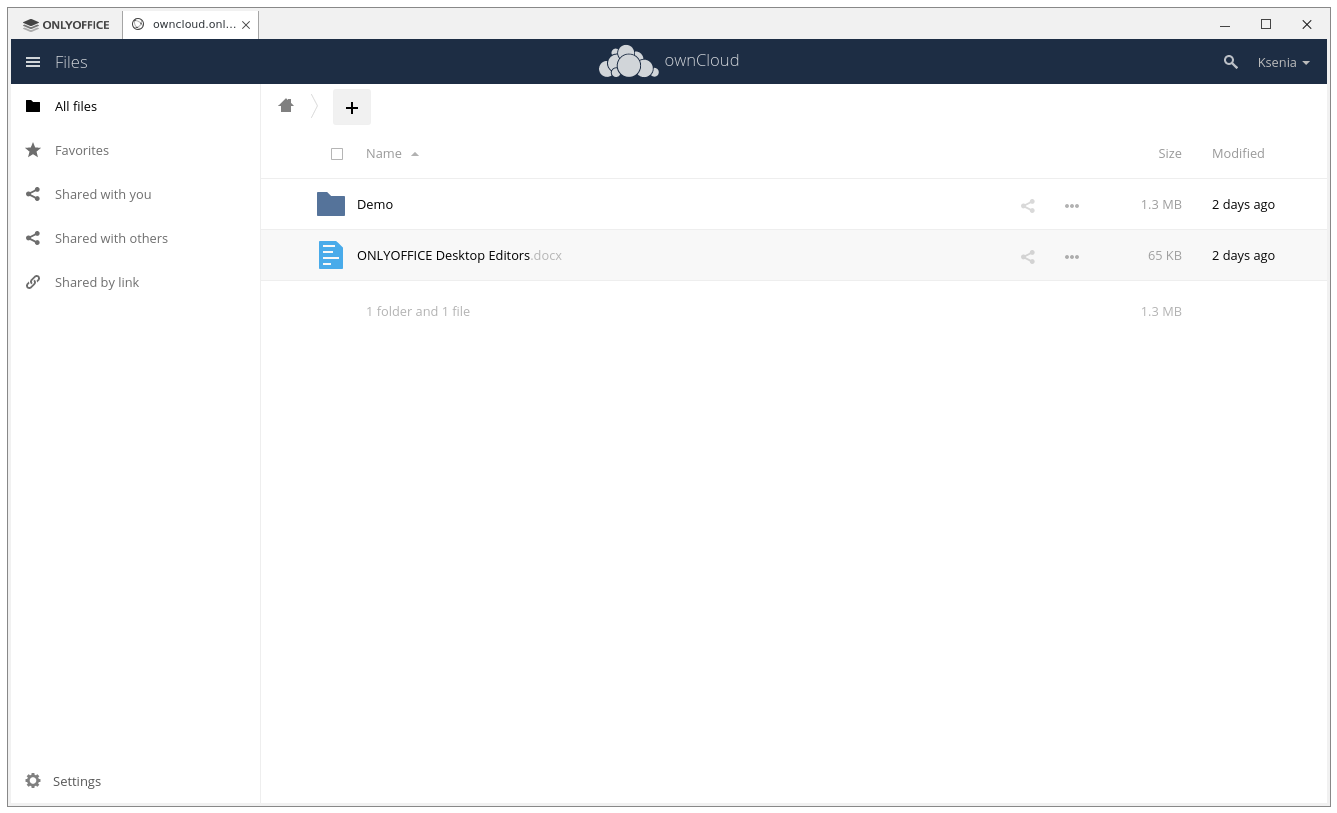Click '1 folder and 1 file' summary
Image resolution: width=1337 pixels, height=813 pixels.
[x=418, y=311]
